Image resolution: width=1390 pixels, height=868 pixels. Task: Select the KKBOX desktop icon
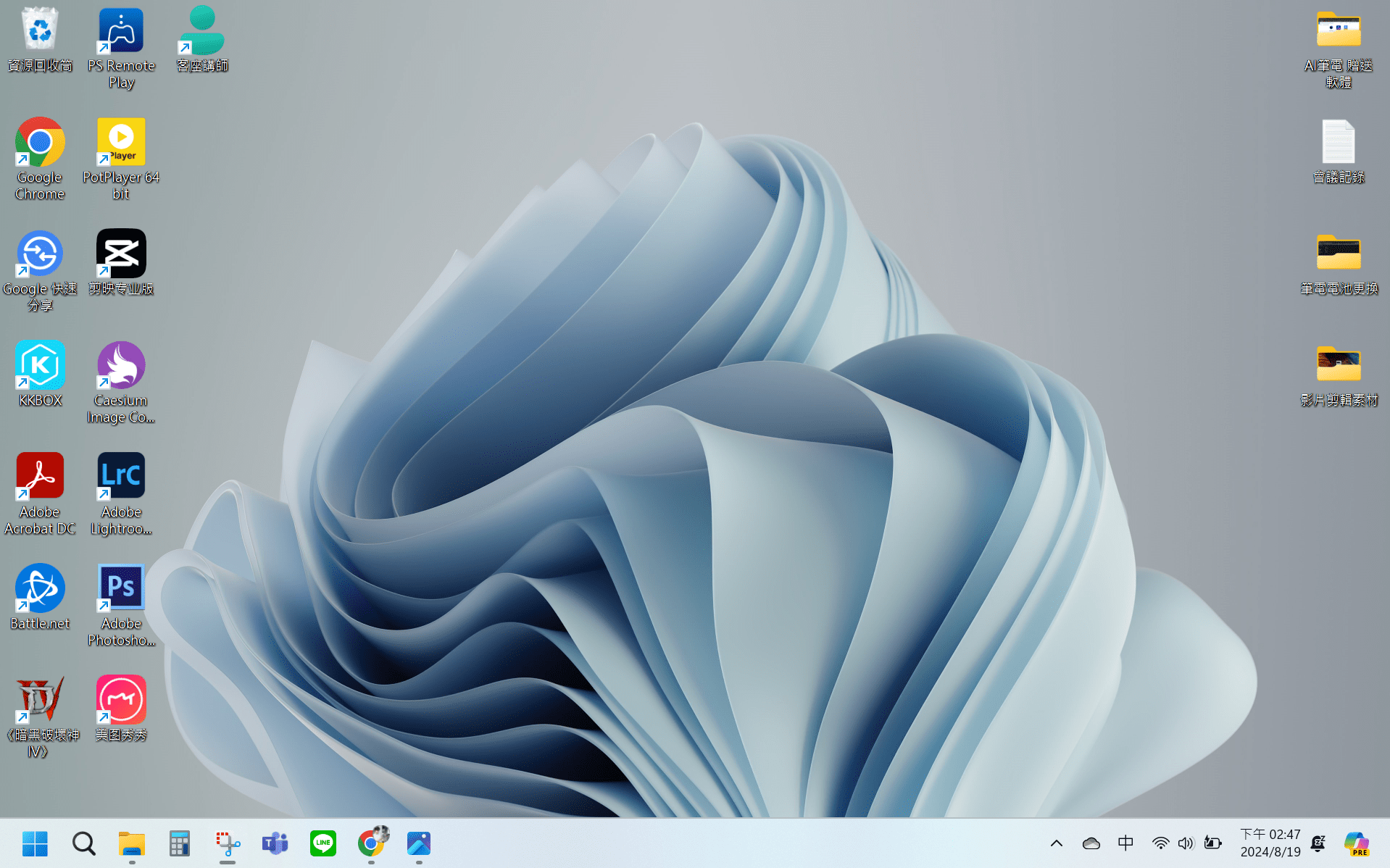[40, 366]
